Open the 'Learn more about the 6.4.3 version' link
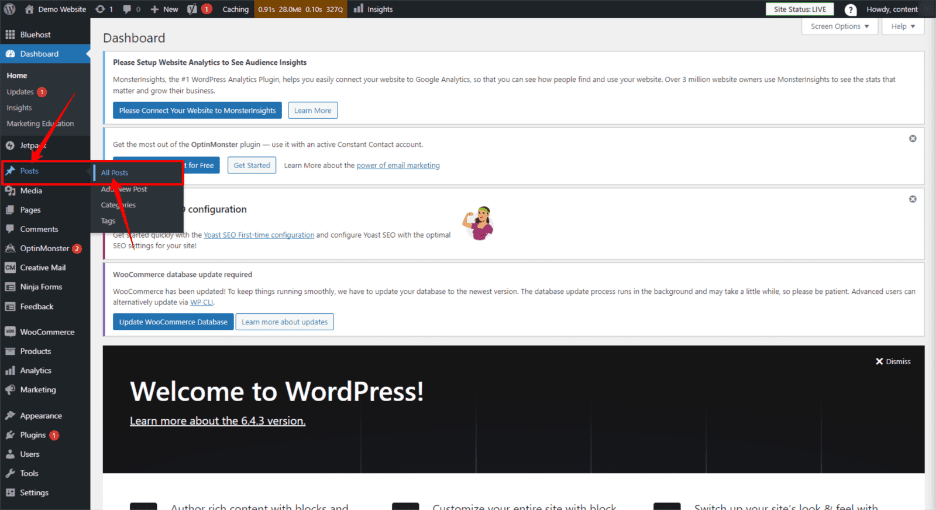The image size is (936, 510). click(x=218, y=421)
